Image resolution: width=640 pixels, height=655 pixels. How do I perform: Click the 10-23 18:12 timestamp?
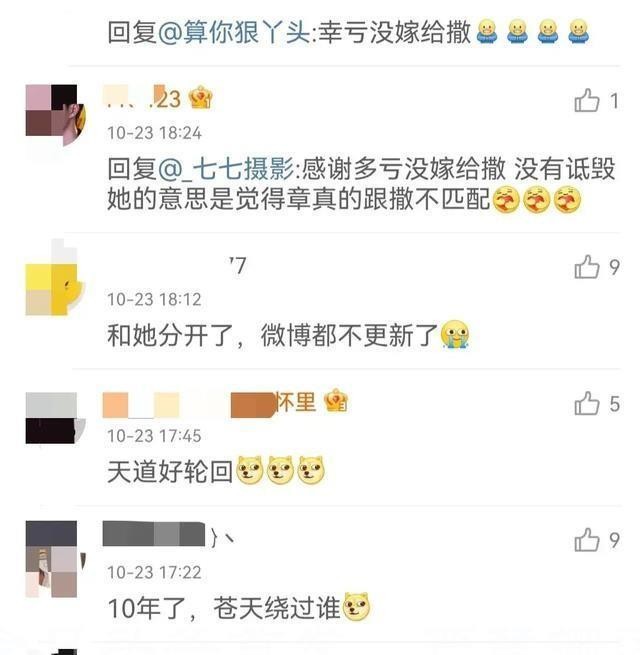coord(154,300)
